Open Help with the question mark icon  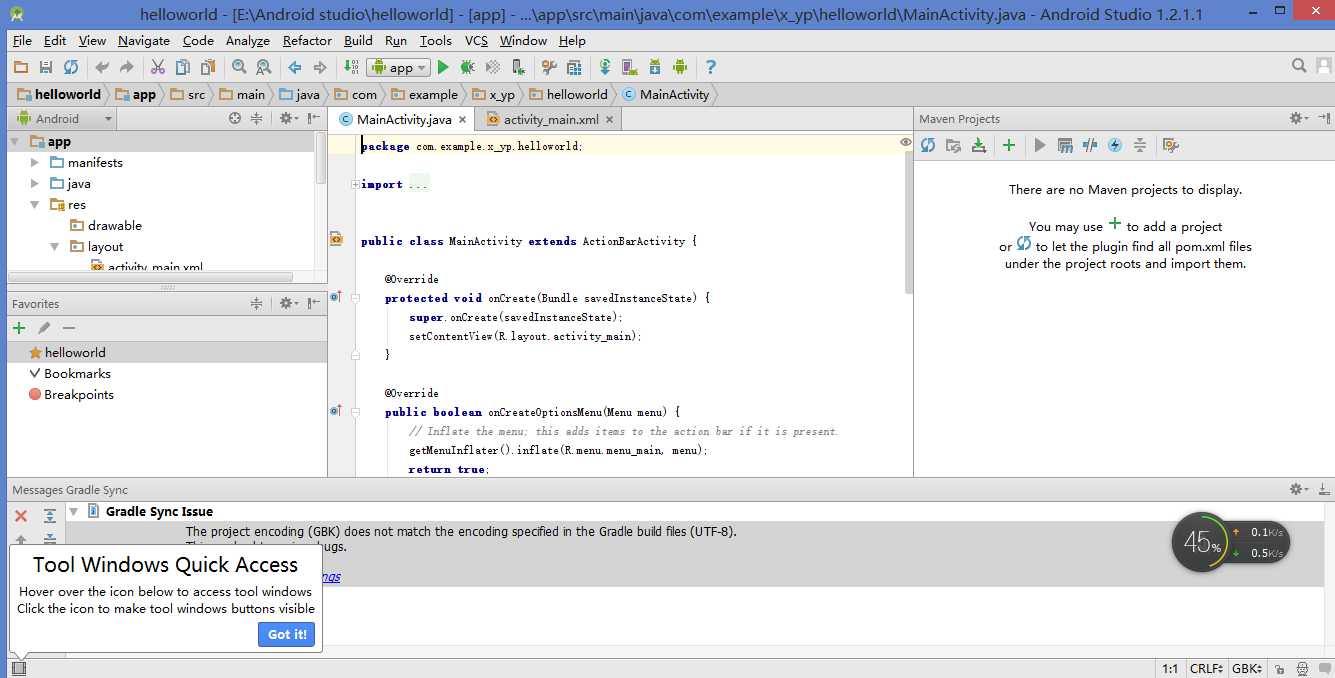(711, 67)
